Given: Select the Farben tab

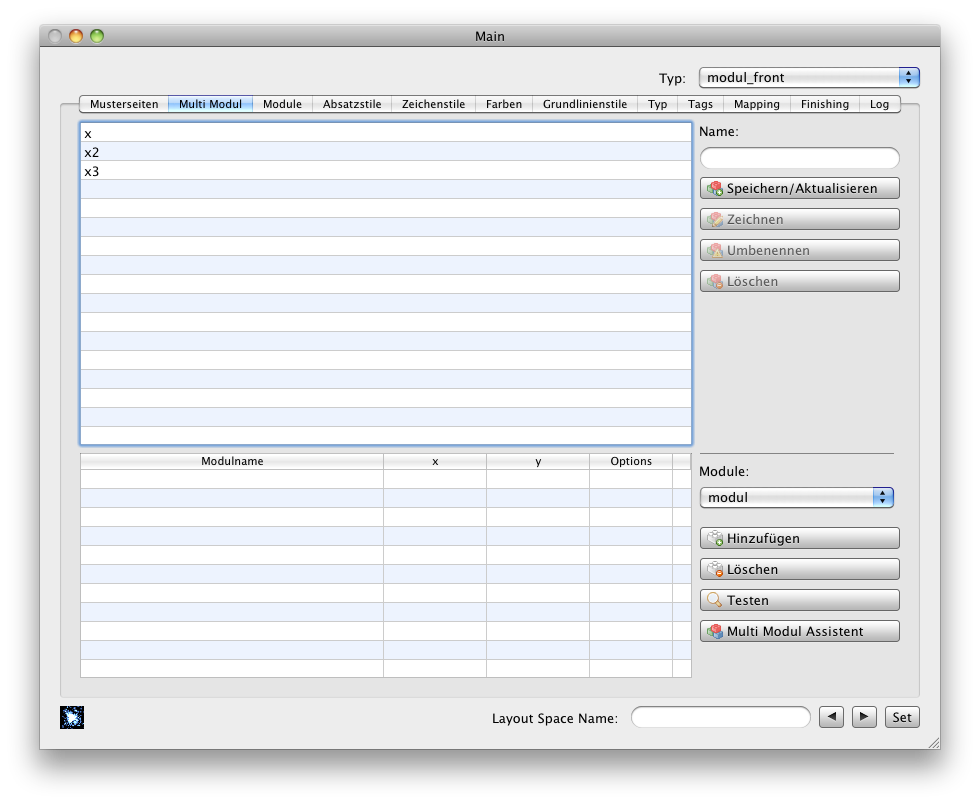Looking at the screenshot, I should [504, 104].
